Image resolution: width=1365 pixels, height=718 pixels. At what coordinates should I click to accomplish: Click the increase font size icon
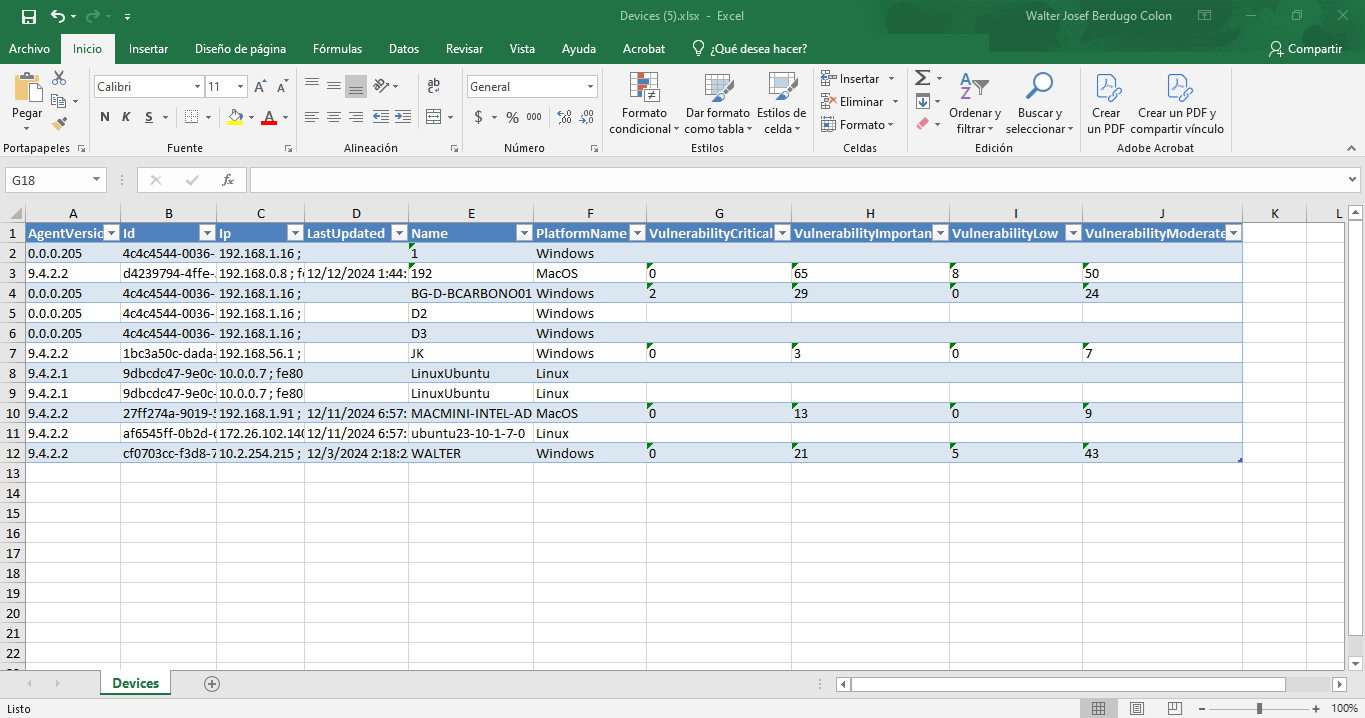[x=260, y=87]
